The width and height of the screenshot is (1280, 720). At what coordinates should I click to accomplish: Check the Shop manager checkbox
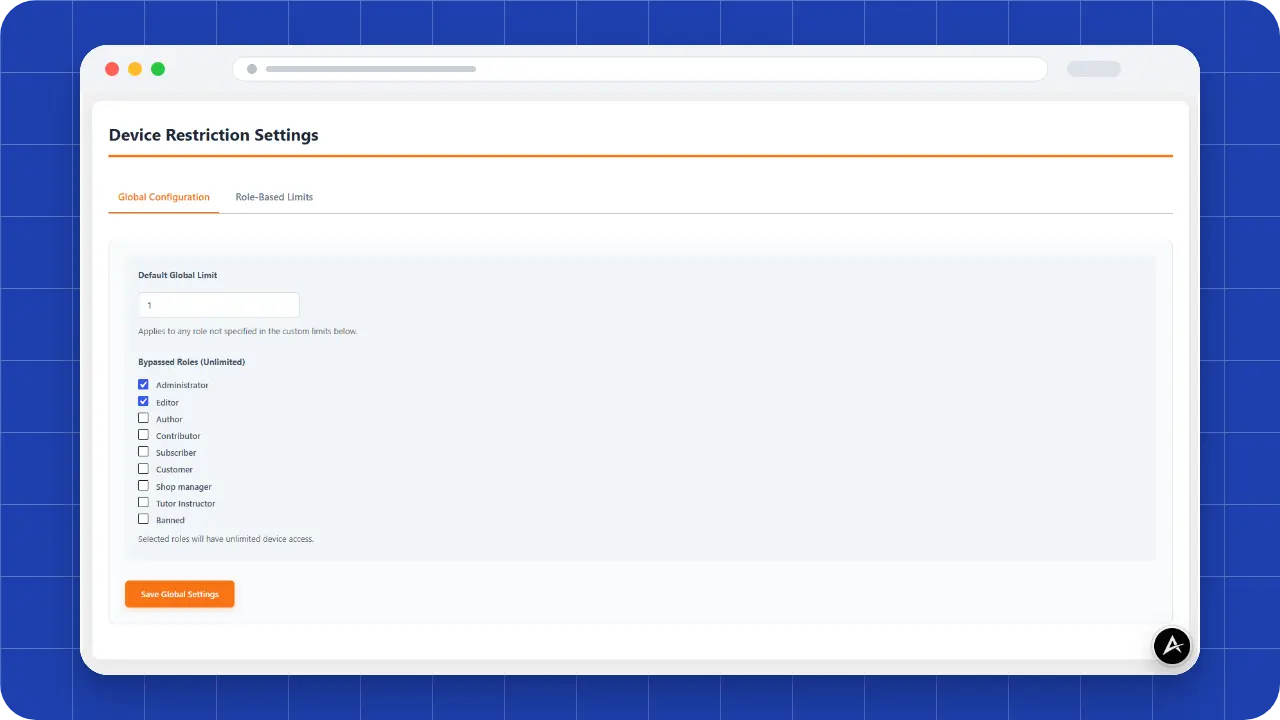click(143, 486)
